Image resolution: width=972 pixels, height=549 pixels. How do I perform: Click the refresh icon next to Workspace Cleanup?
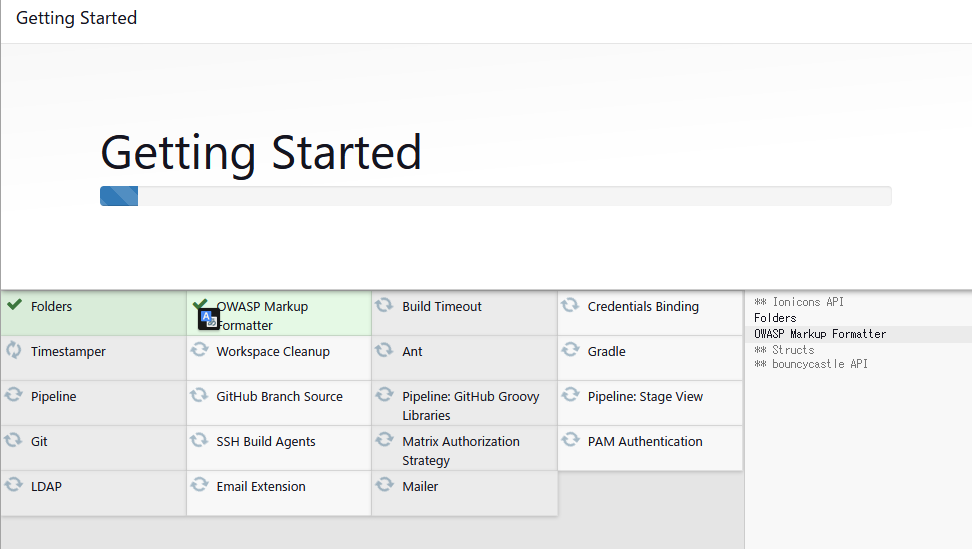tap(199, 350)
